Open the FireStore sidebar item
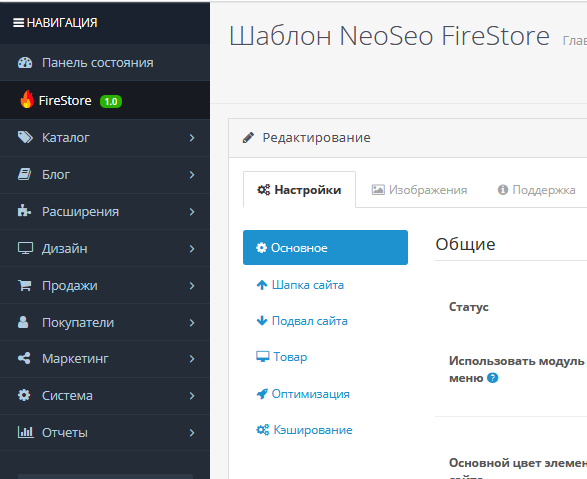The width and height of the screenshot is (587, 479). (x=105, y=100)
